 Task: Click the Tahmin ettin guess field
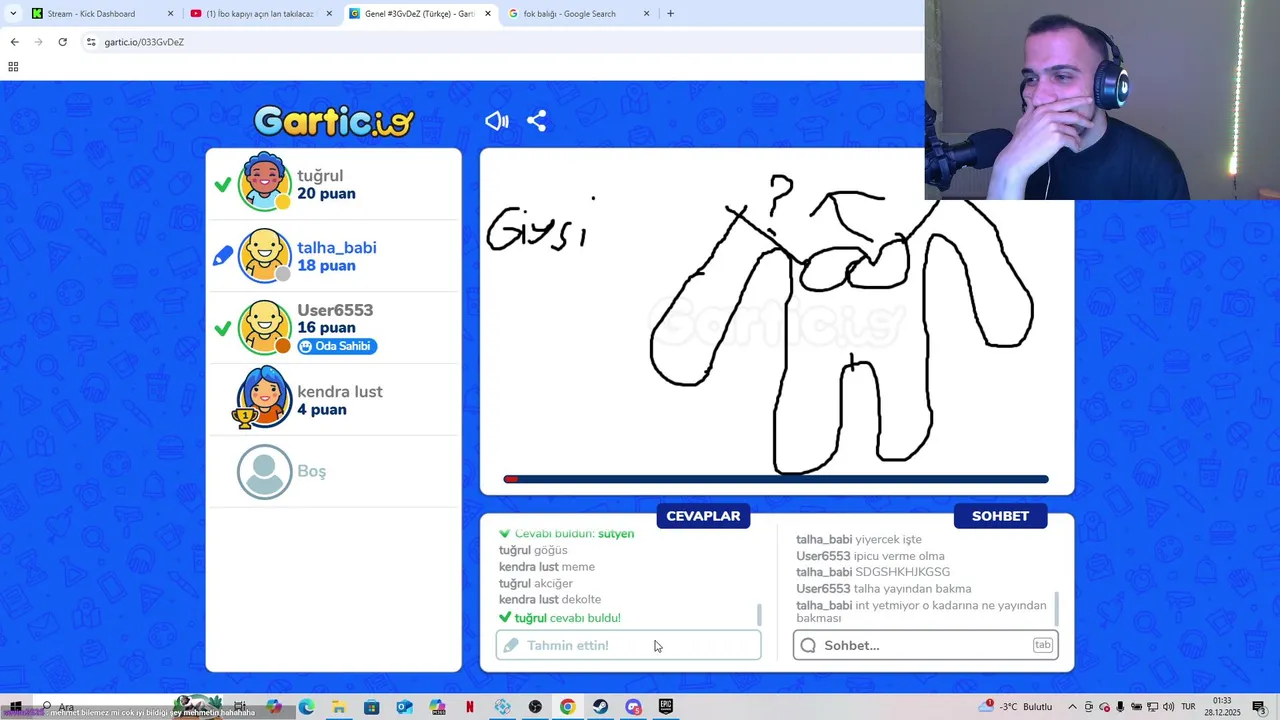[x=628, y=645]
